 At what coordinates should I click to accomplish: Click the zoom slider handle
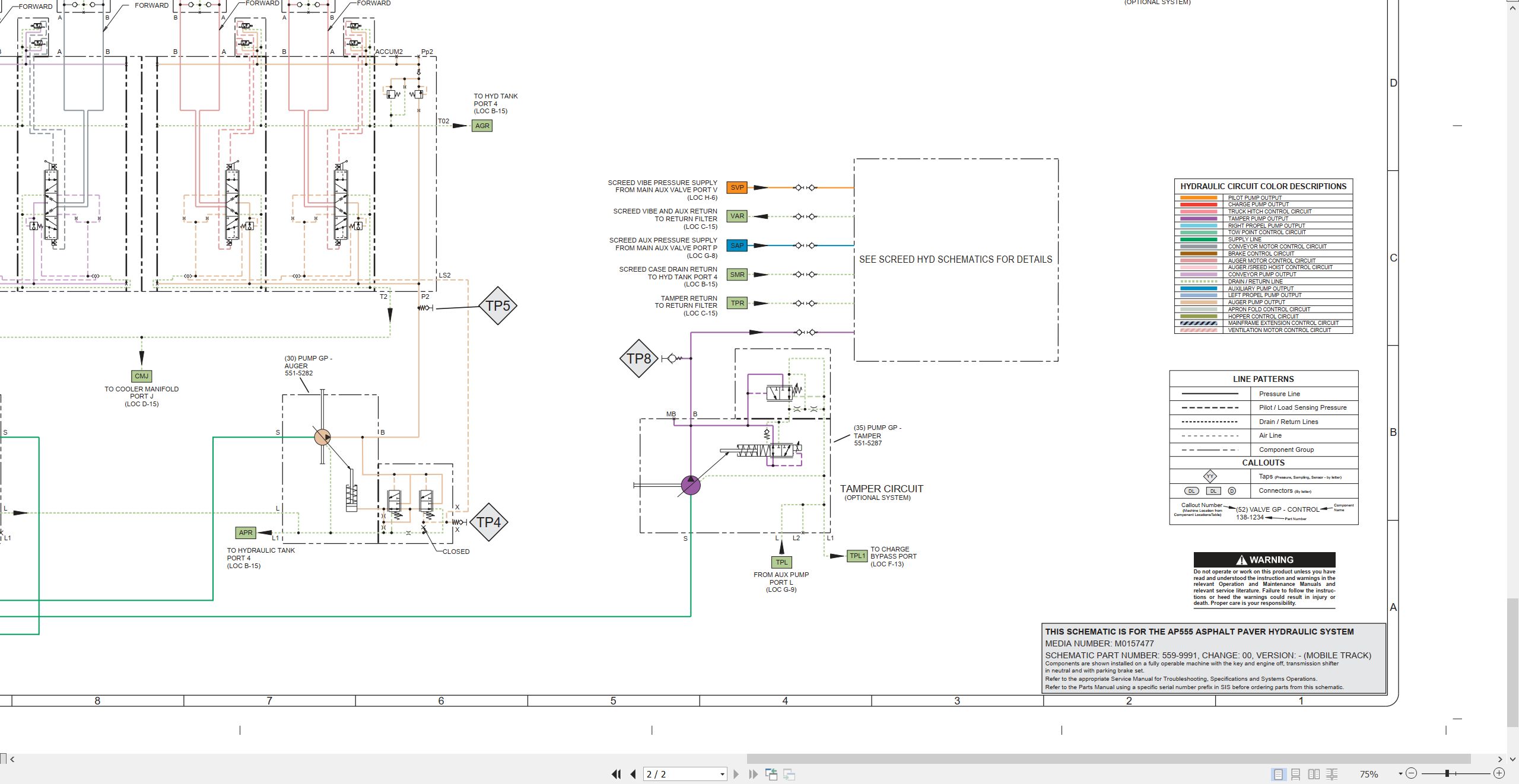point(1447,773)
